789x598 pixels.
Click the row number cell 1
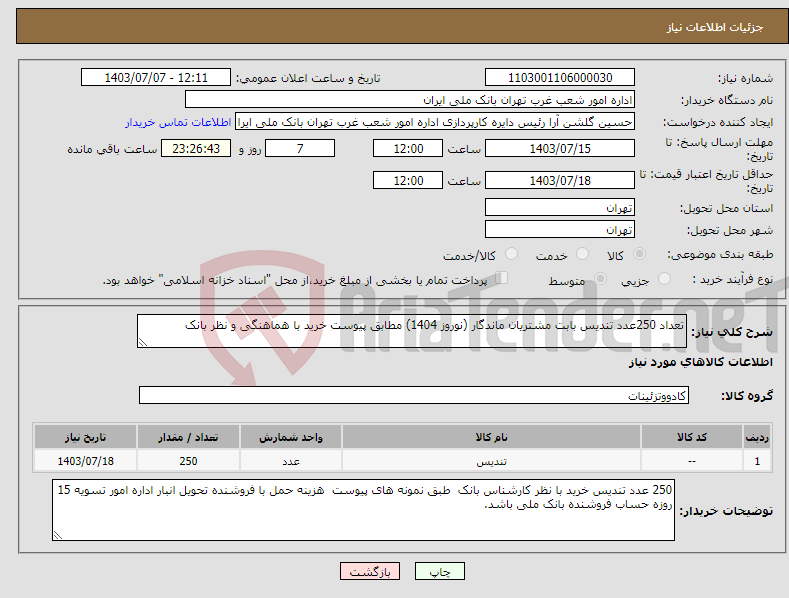tap(757, 461)
